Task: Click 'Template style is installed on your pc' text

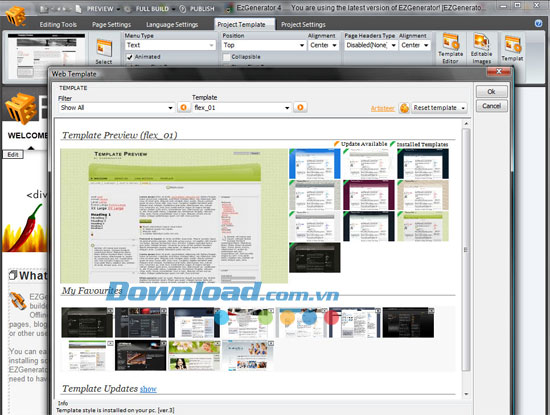Action: (x=115, y=410)
